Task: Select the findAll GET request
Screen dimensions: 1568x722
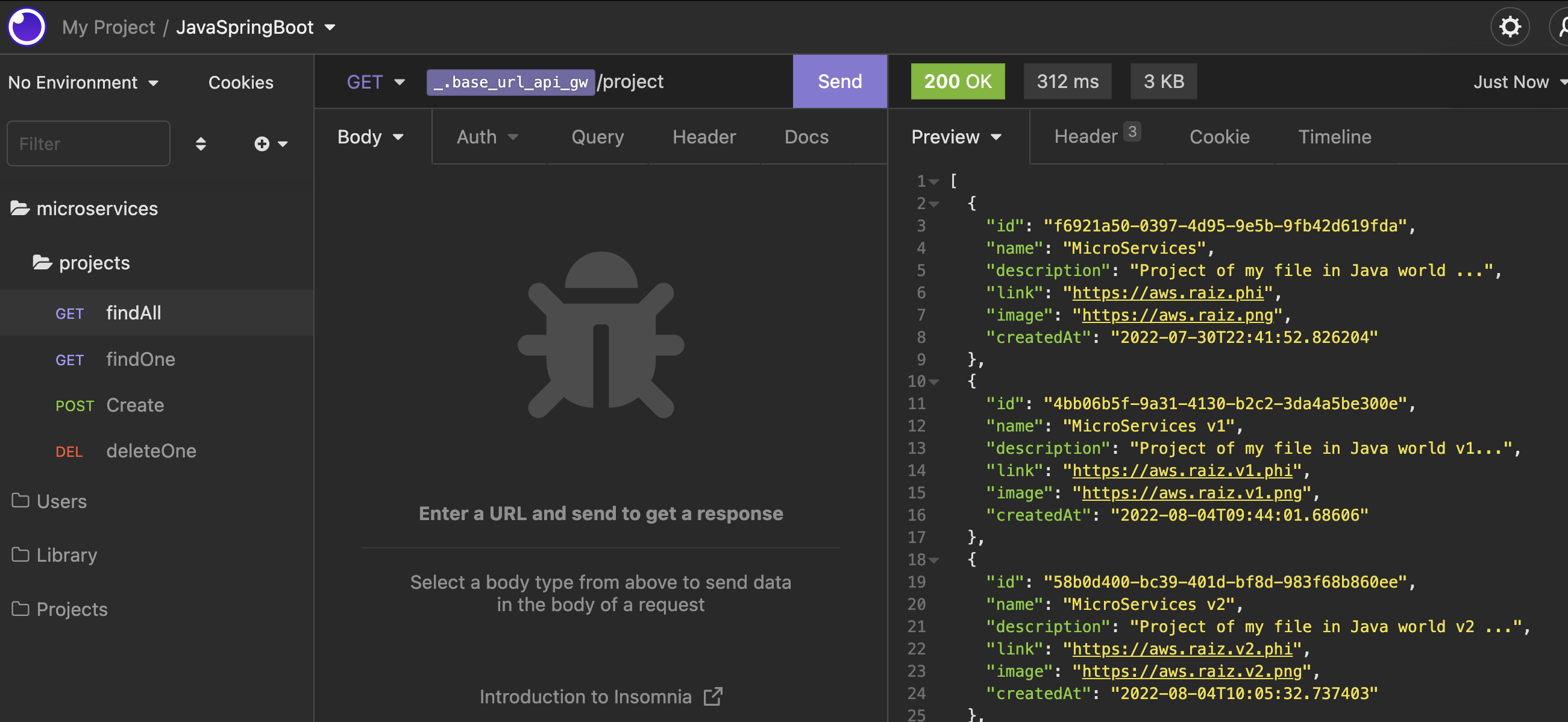Action: [157, 313]
